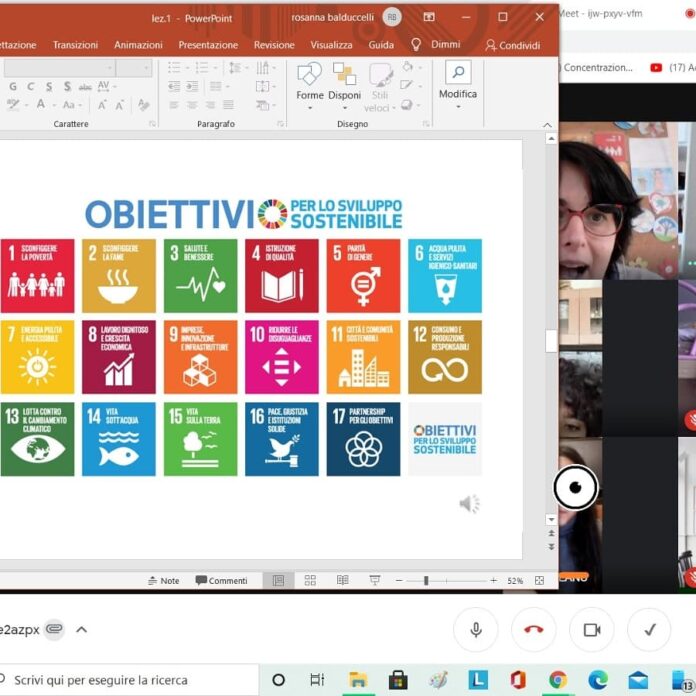Click the Dimmi lightbulb icon
Image resolution: width=696 pixels, height=696 pixels.
coord(416,44)
